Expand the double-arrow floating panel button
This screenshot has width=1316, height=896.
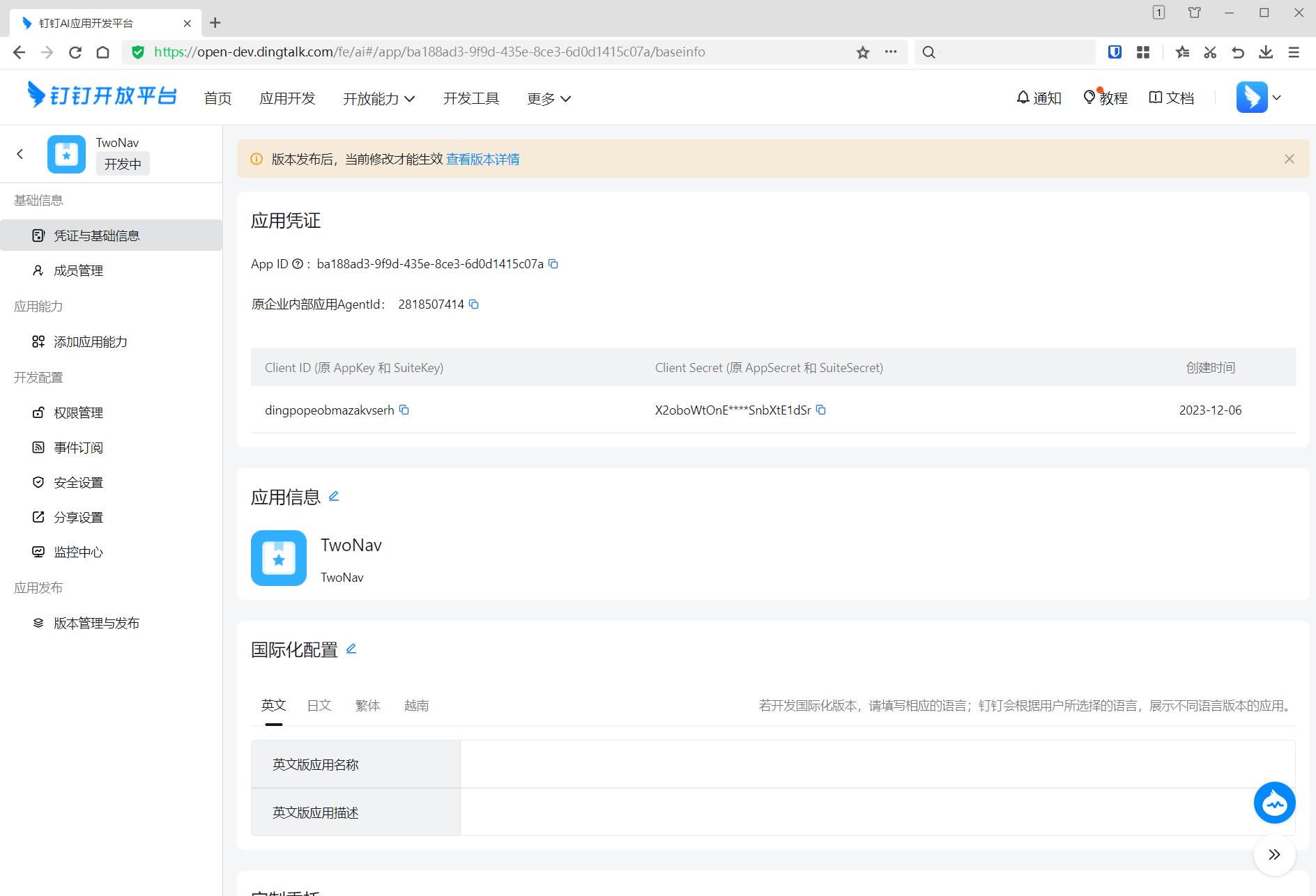click(x=1274, y=855)
